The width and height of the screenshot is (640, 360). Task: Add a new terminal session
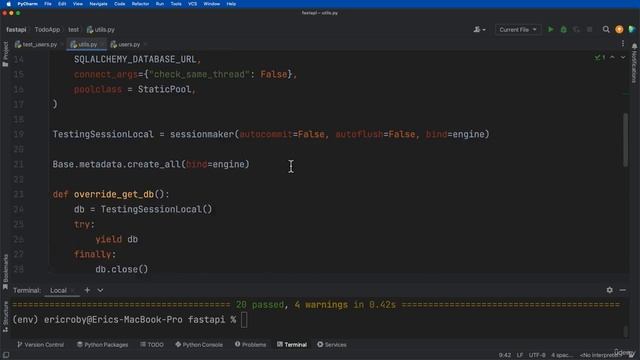point(87,290)
